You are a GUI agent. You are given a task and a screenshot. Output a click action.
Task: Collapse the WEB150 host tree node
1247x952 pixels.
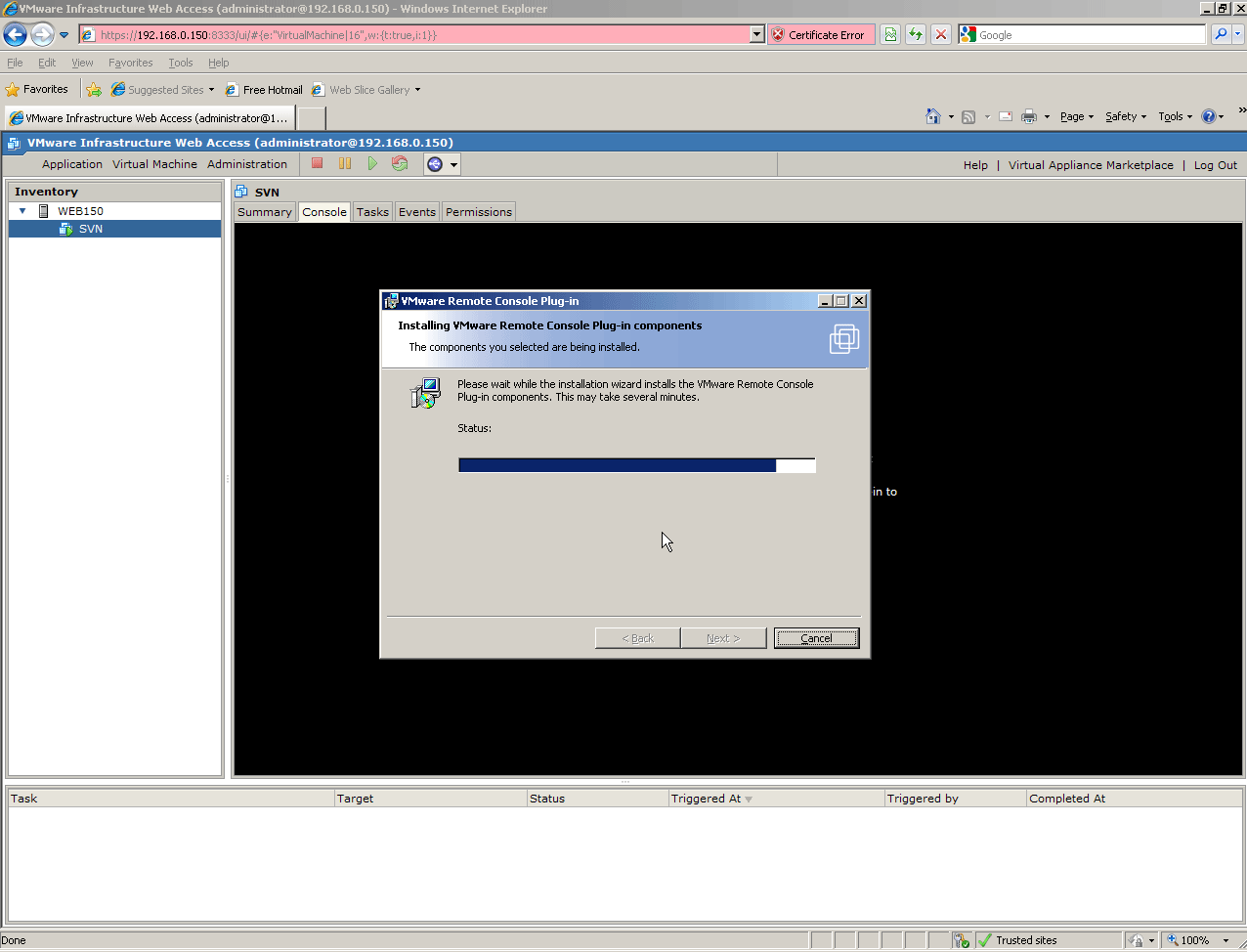[x=22, y=211]
